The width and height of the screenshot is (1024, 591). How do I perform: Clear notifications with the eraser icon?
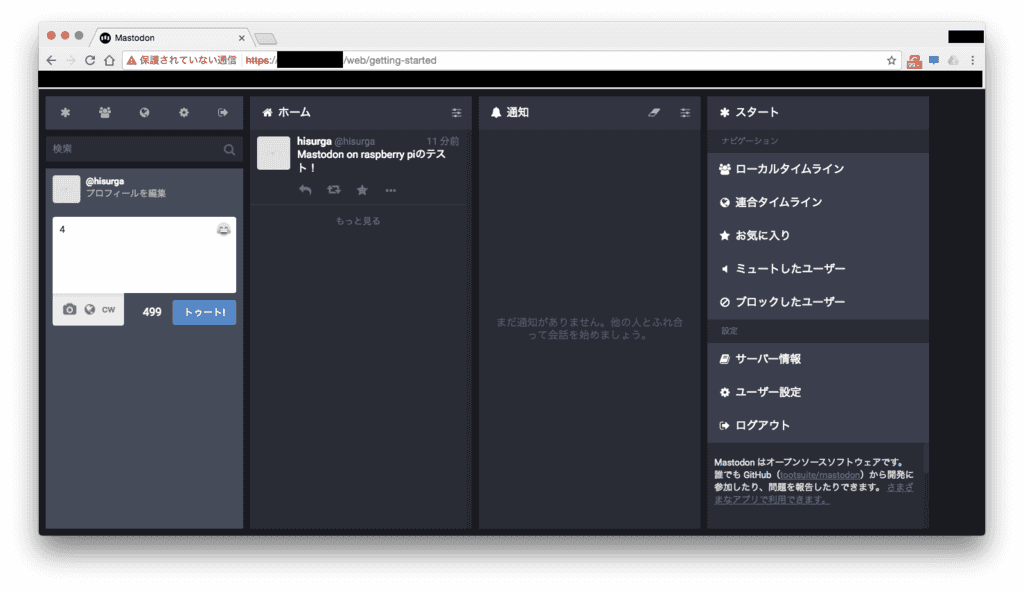(654, 113)
